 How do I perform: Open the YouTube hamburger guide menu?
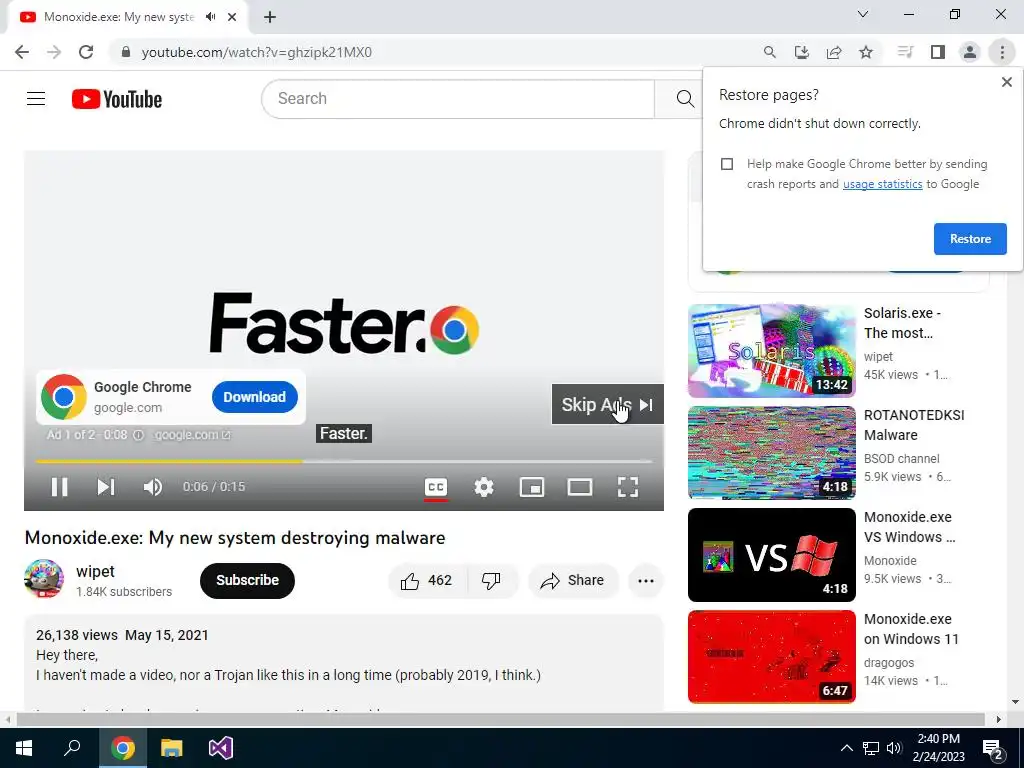(x=36, y=99)
